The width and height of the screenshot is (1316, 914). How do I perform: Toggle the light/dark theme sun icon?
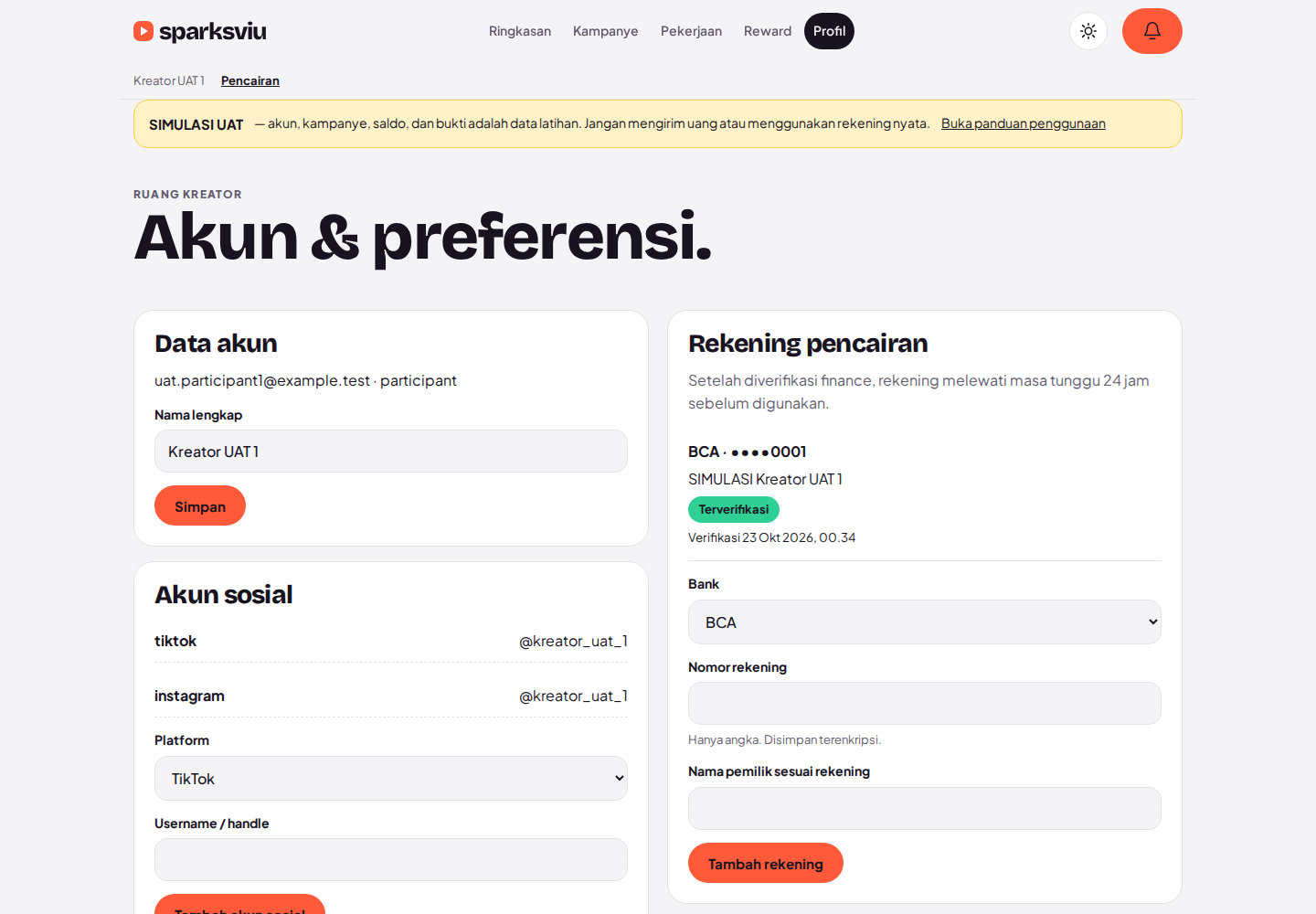click(1088, 31)
